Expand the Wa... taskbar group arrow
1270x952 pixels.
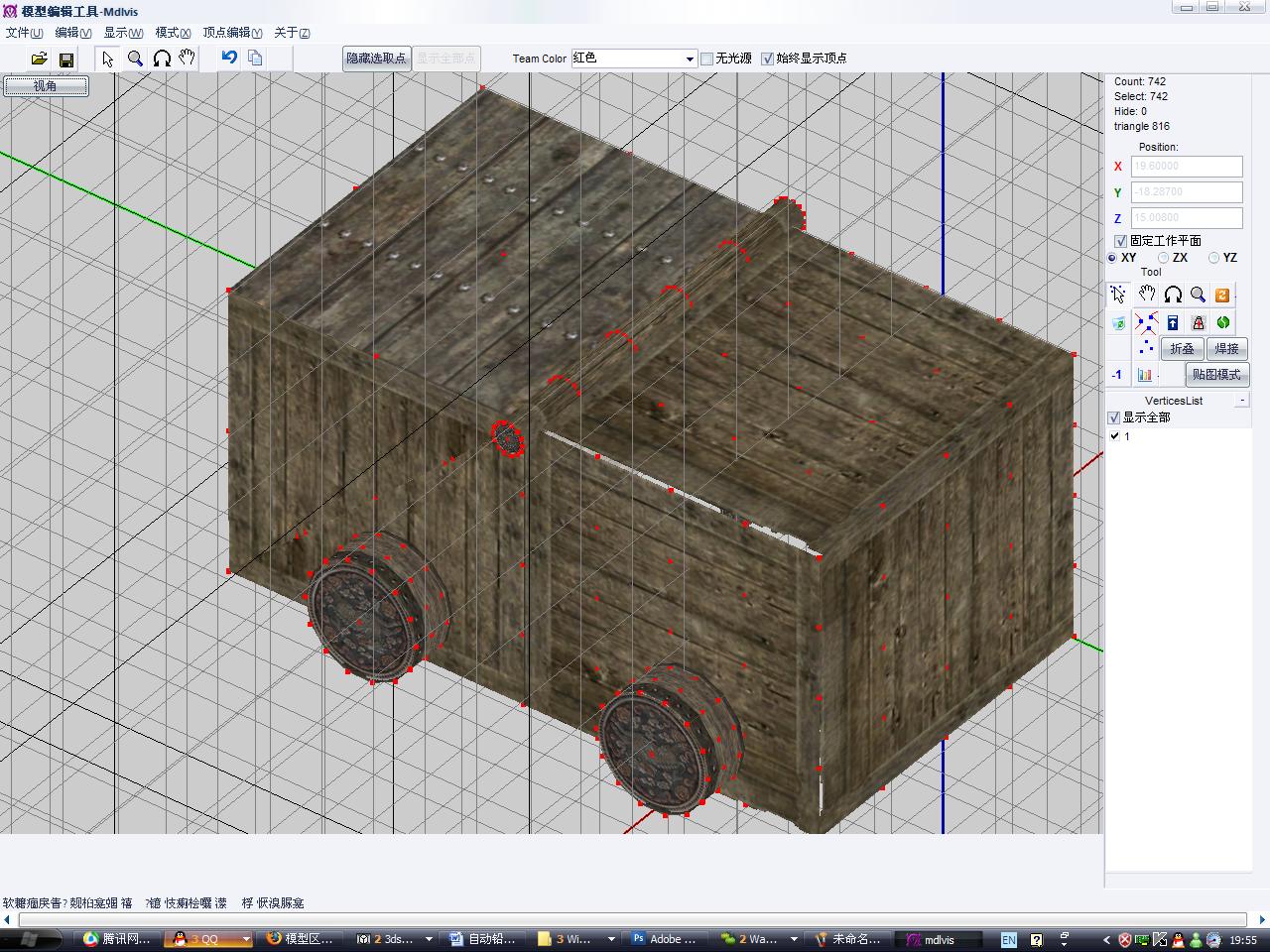pyautogui.click(x=794, y=939)
